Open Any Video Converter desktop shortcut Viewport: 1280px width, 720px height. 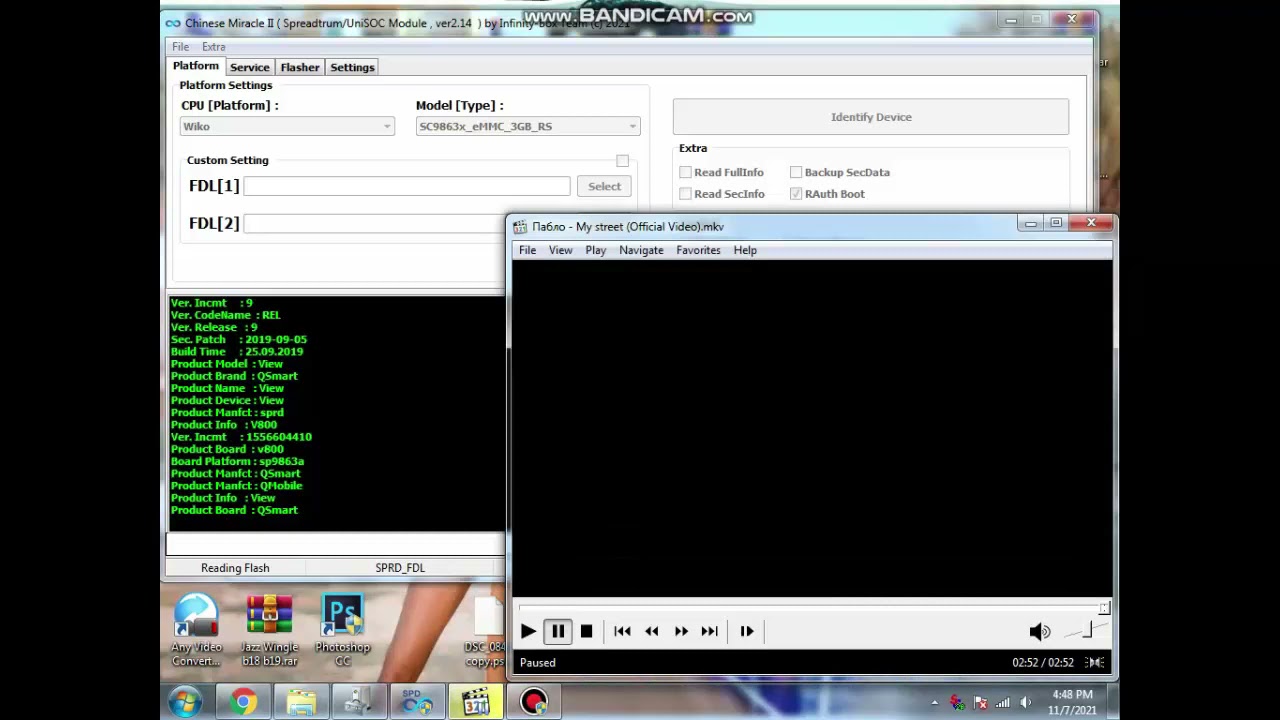[196, 630]
